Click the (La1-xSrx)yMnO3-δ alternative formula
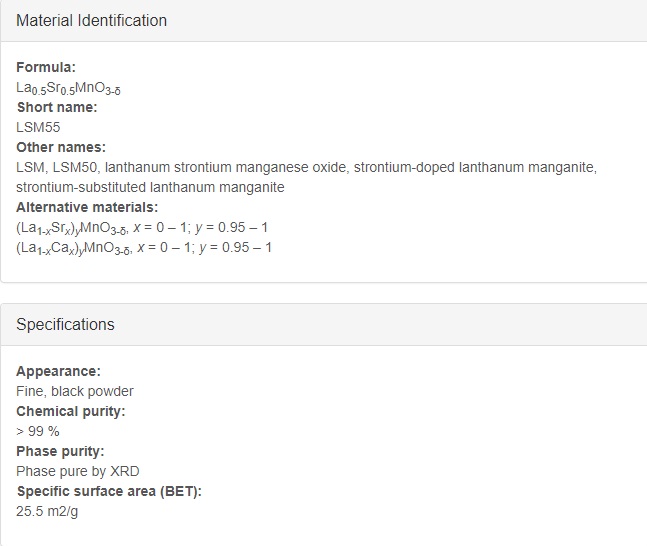 pyautogui.click(x=72, y=228)
